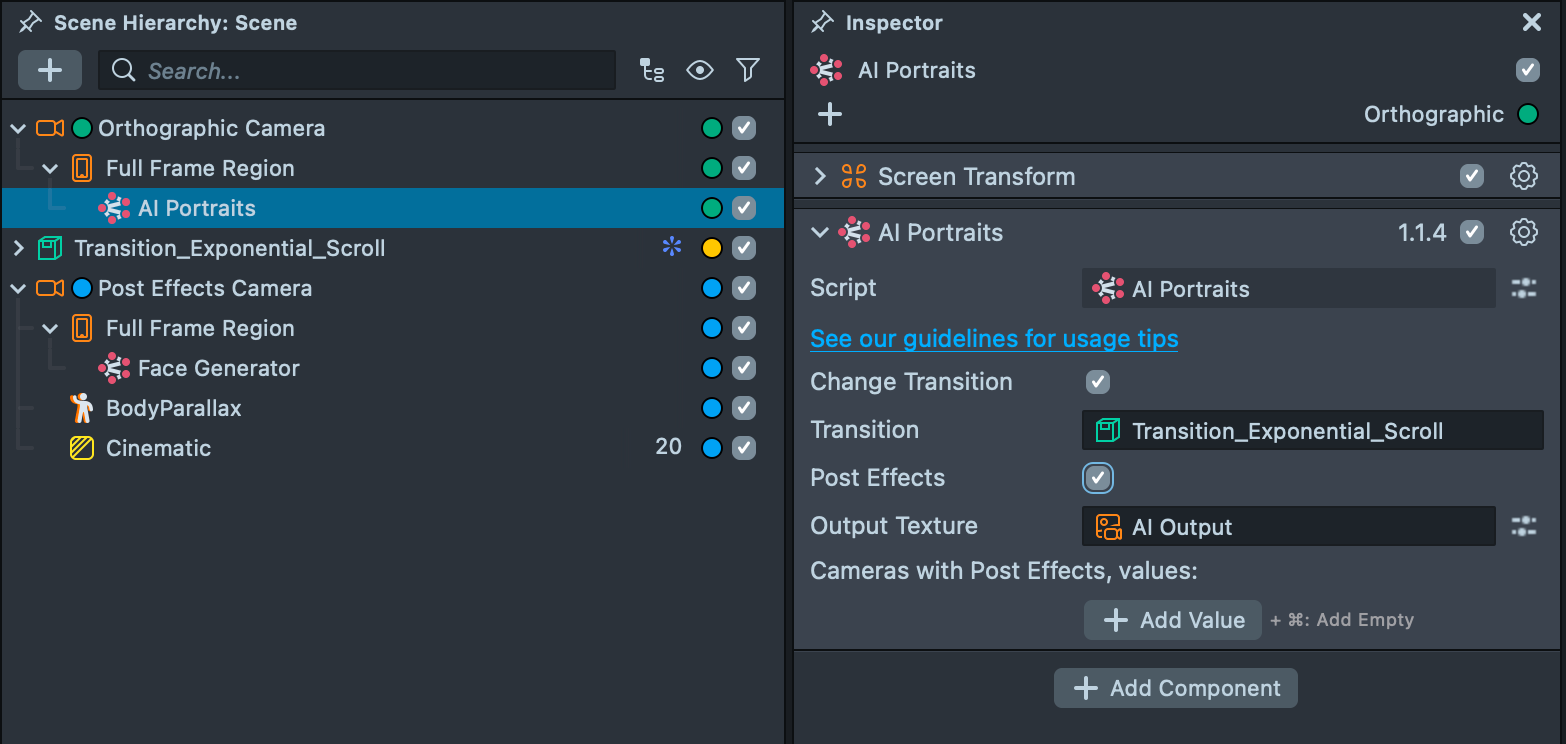Disable the Cinematic object checkbox
This screenshot has width=1566, height=744.
pyautogui.click(x=743, y=448)
